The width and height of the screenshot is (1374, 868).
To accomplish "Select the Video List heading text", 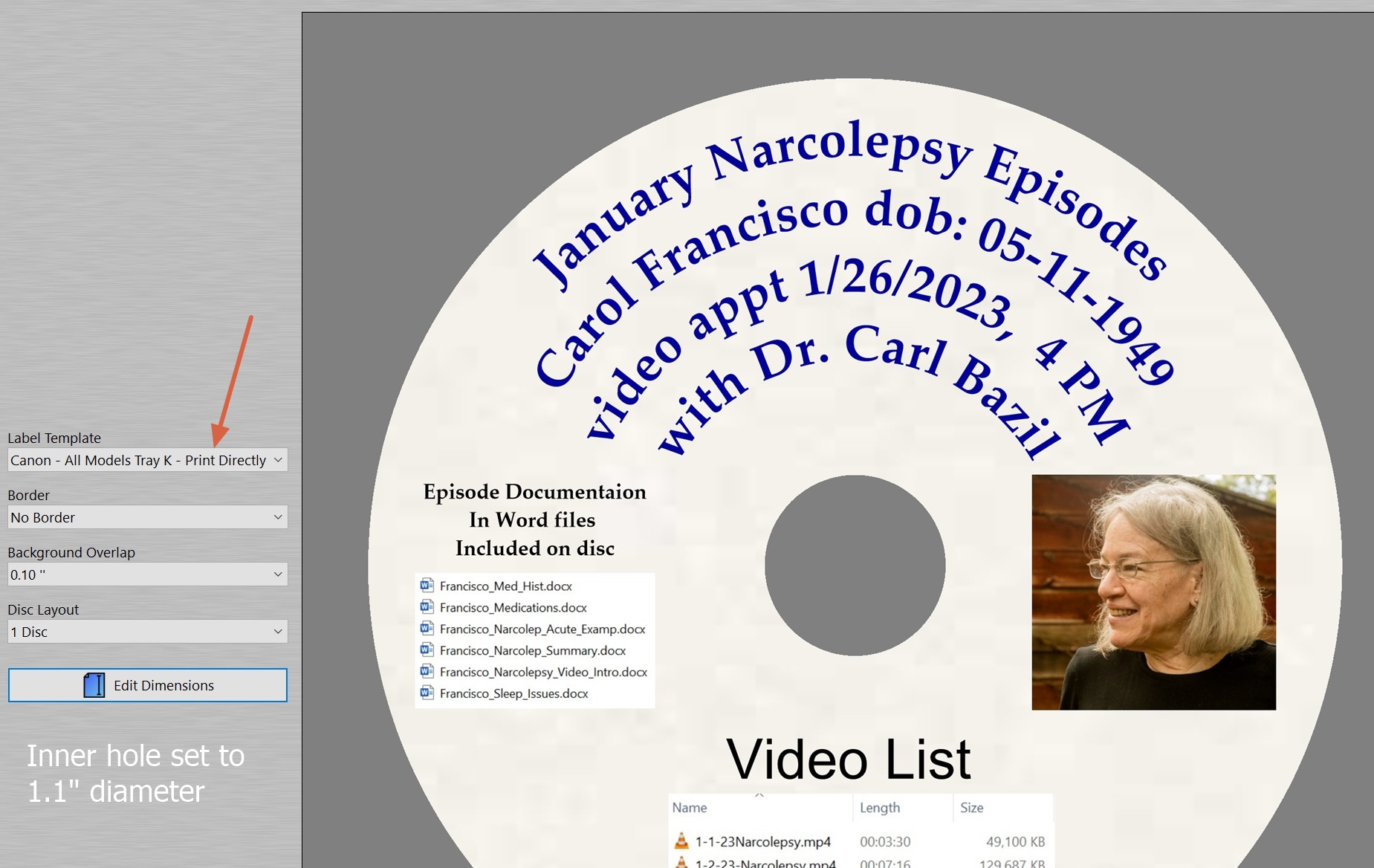I will [848, 759].
